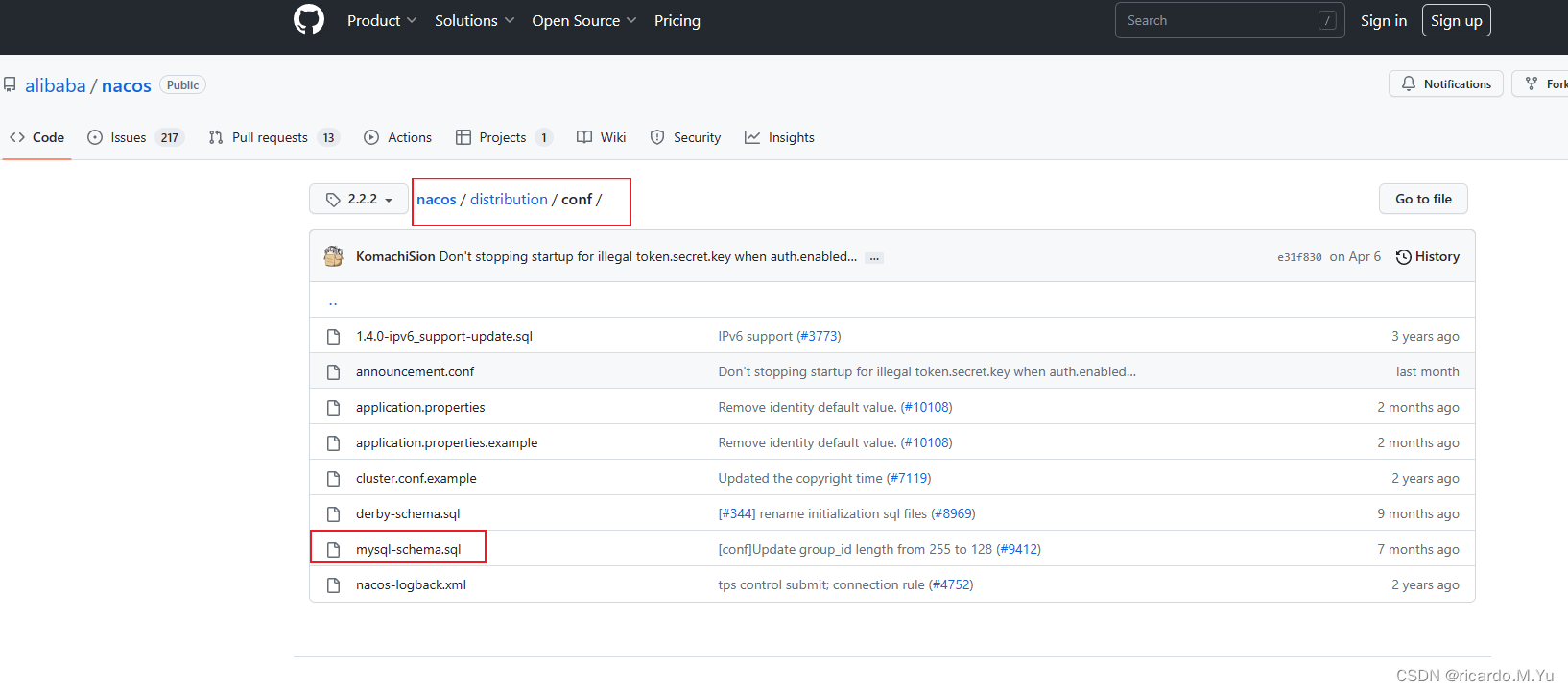
Task: Click the file icon beside derby-schema.sql
Action: (x=333, y=513)
